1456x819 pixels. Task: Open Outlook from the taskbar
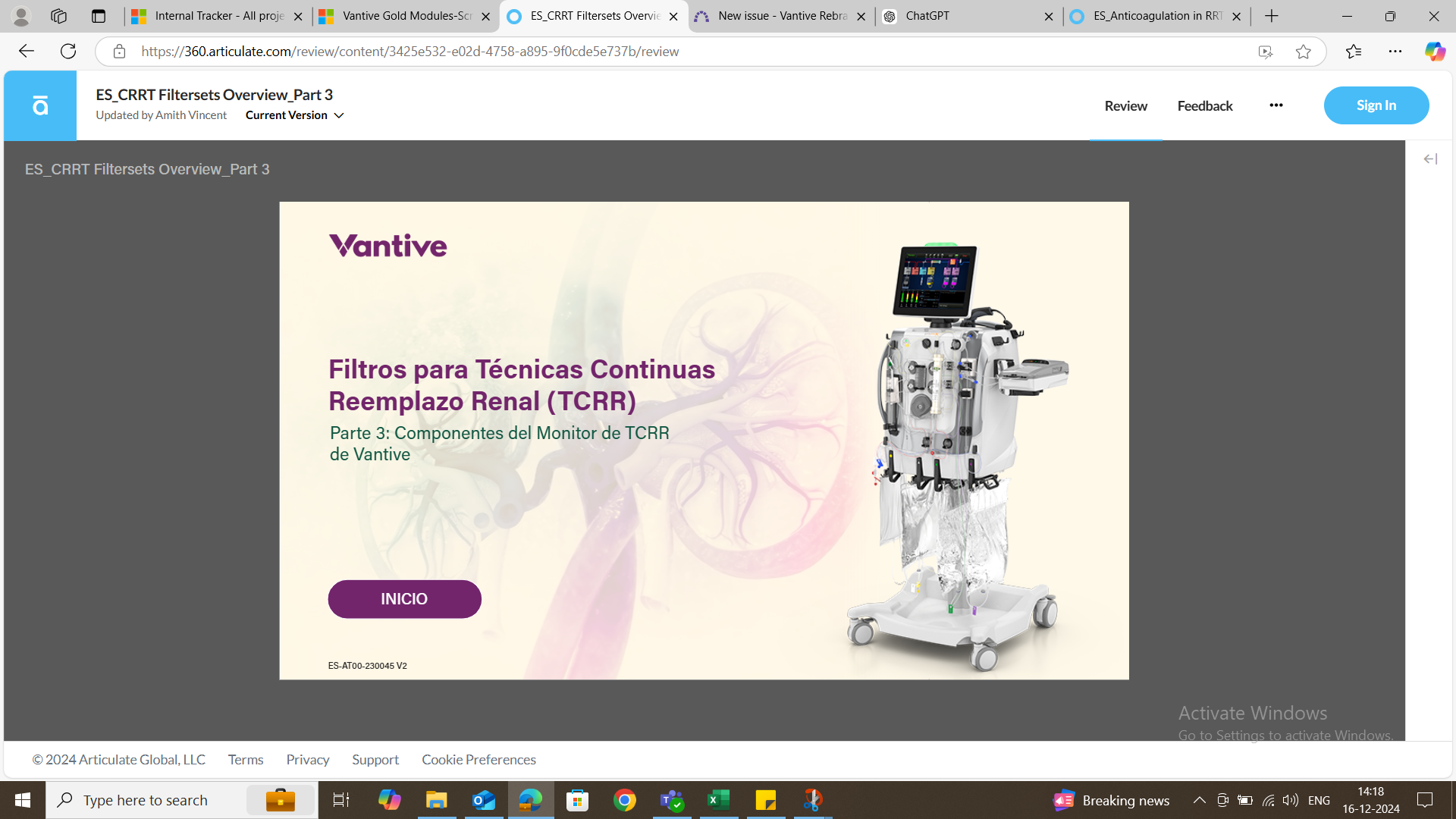pyautogui.click(x=484, y=800)
